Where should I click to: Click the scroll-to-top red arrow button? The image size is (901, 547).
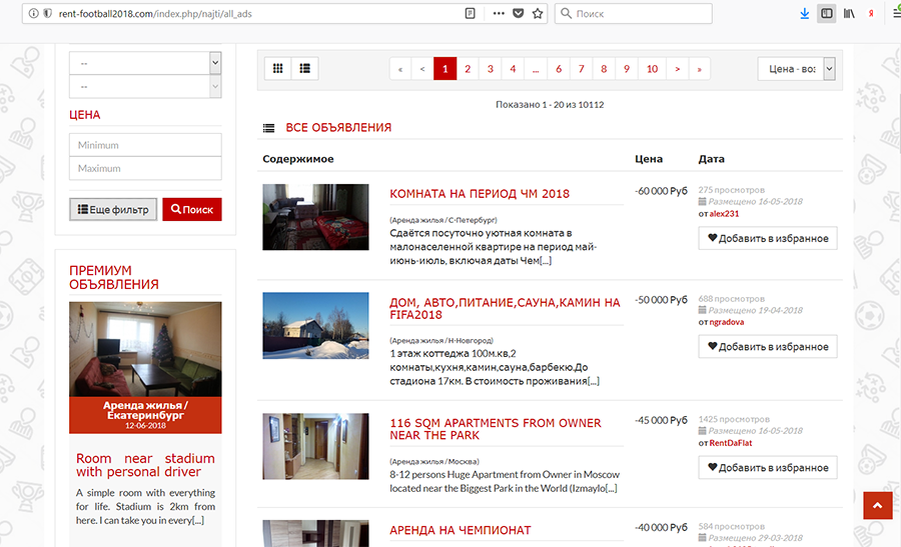coord(877,505)
